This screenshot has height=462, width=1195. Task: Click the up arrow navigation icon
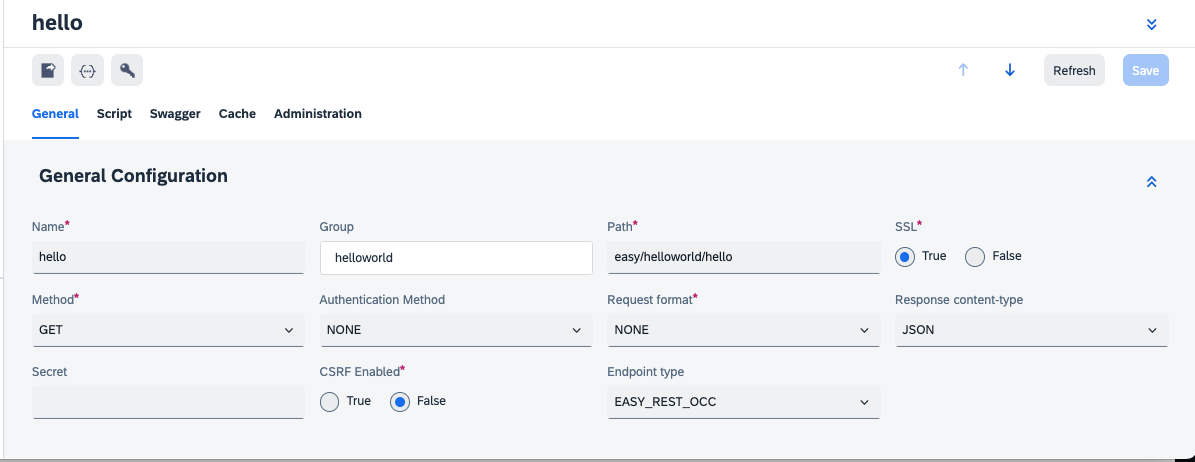(x=963, y=70)
